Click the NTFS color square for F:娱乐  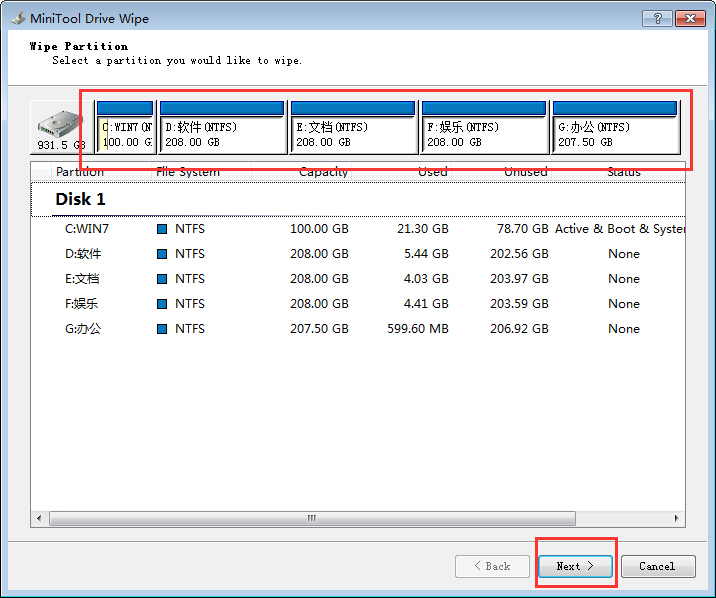click(x=162, y=304)
